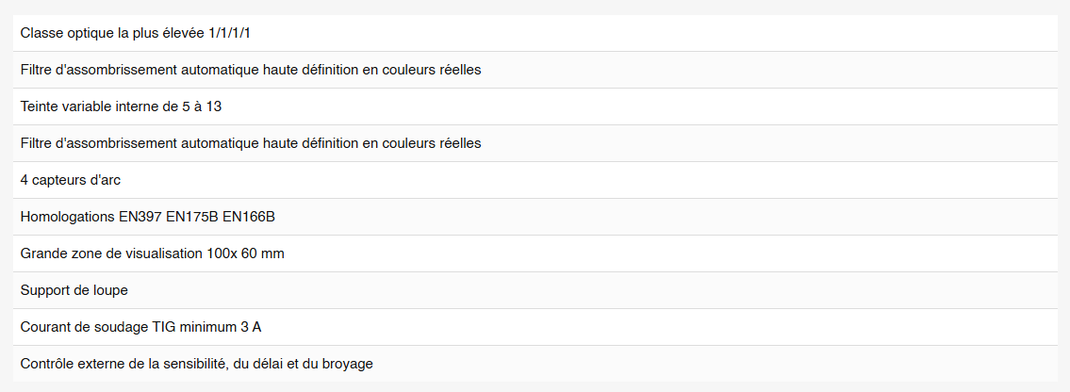1070x392 pixels.
Task: Click the word "broyage" in last row
Action: click(349, 364)
